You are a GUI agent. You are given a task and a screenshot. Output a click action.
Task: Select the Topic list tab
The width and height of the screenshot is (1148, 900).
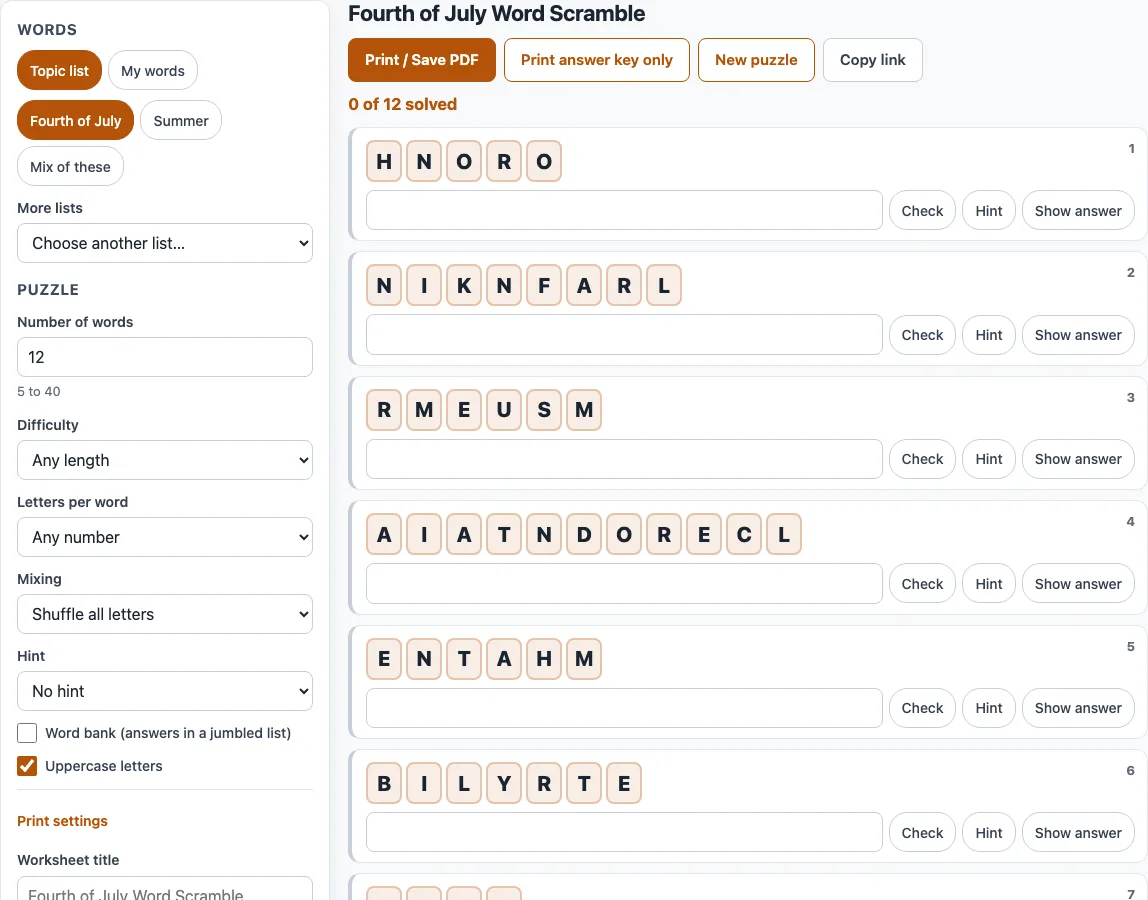[x=59, y=70]
